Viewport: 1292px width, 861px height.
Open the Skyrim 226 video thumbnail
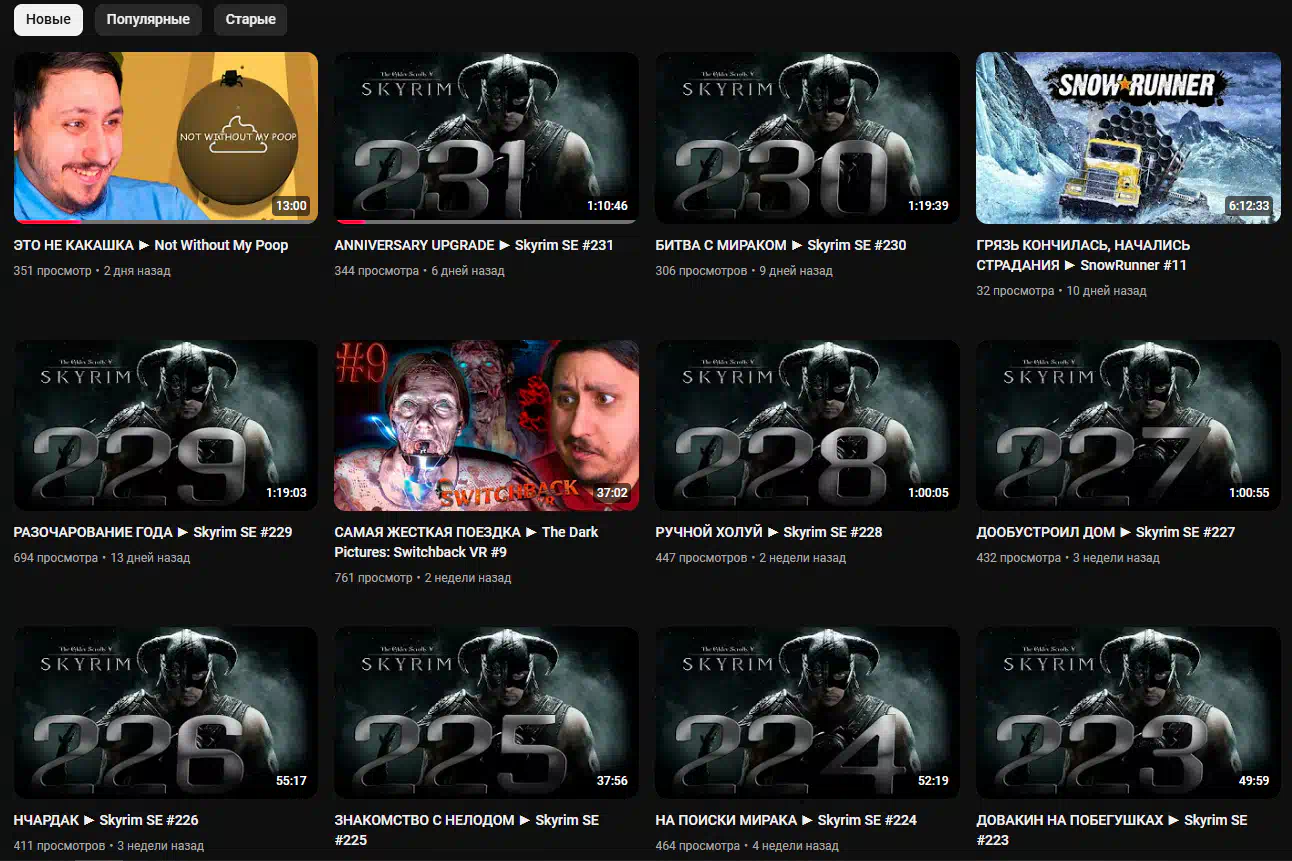coord(166,712)
